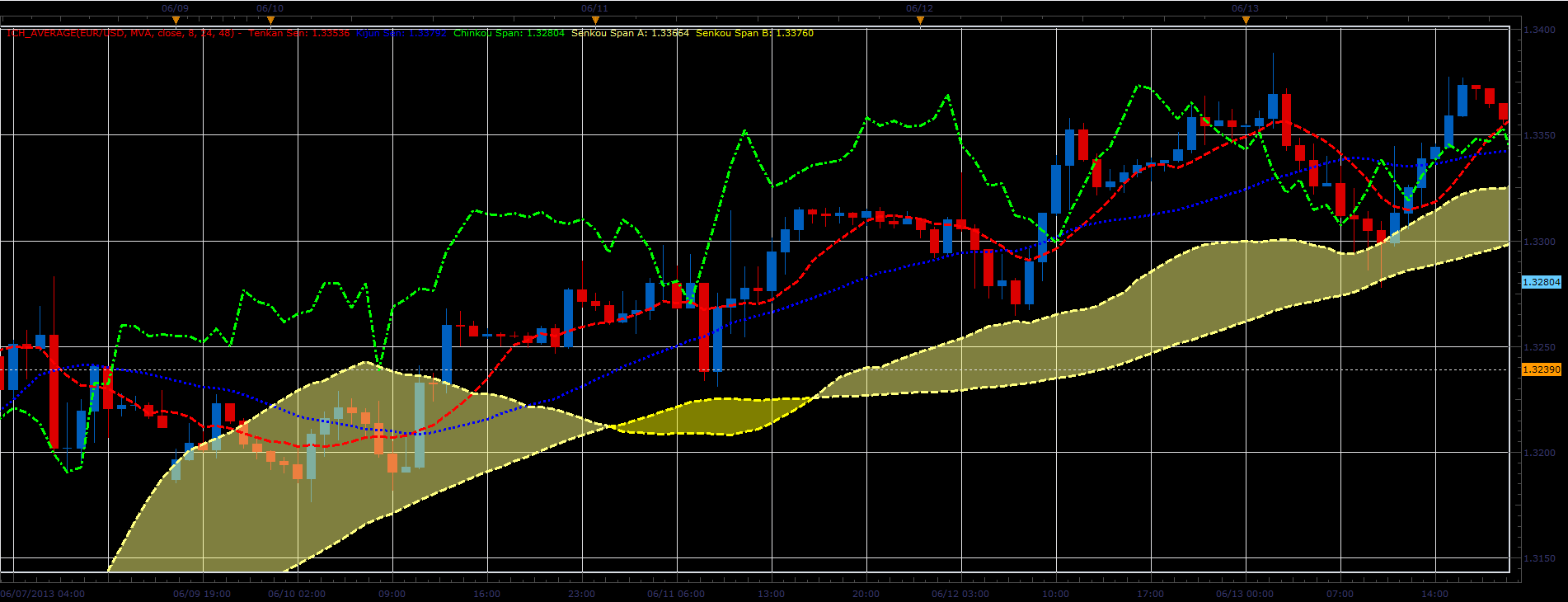Click the 1.3300 price axis label
Image resolution: width=1568 pixels, height=602 pixels.
pyautogui.click(x=1539, y=242)
